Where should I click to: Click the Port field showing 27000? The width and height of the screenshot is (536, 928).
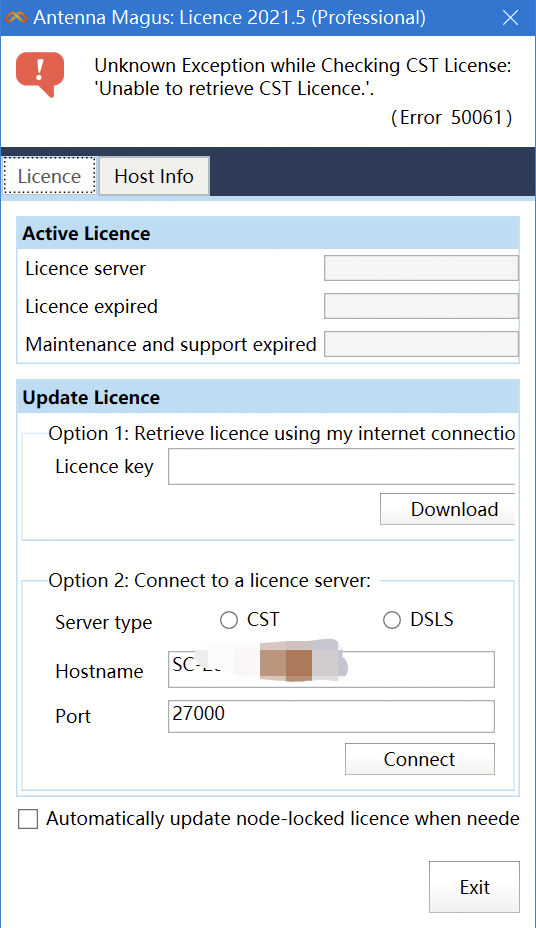click(331, 716)
